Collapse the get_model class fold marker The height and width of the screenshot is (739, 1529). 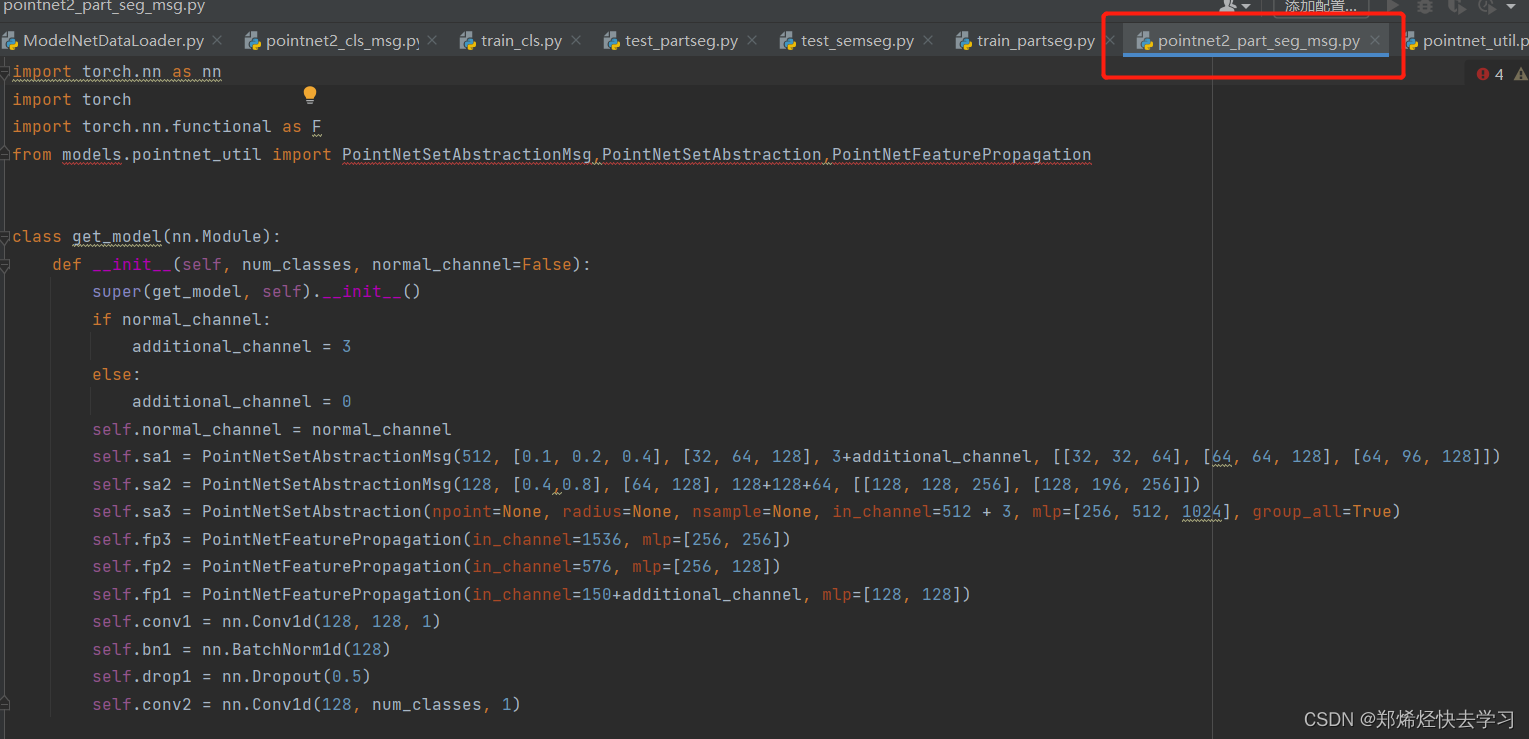(x=5, y=237)
